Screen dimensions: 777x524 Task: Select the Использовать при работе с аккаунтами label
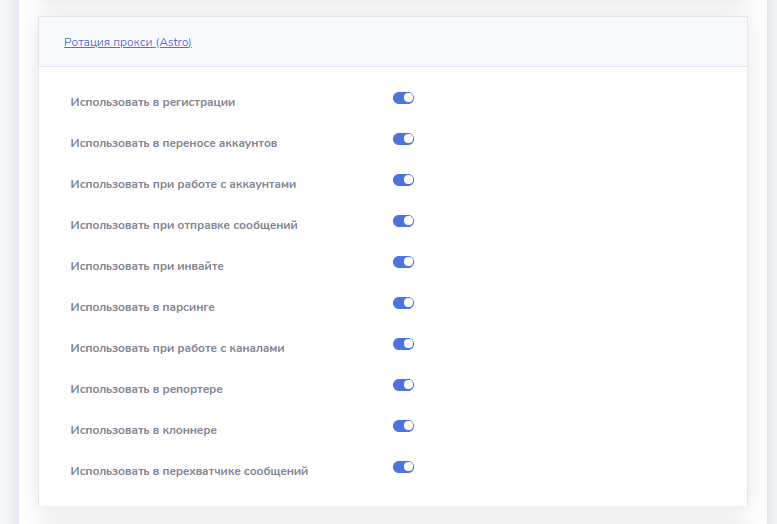183,184
